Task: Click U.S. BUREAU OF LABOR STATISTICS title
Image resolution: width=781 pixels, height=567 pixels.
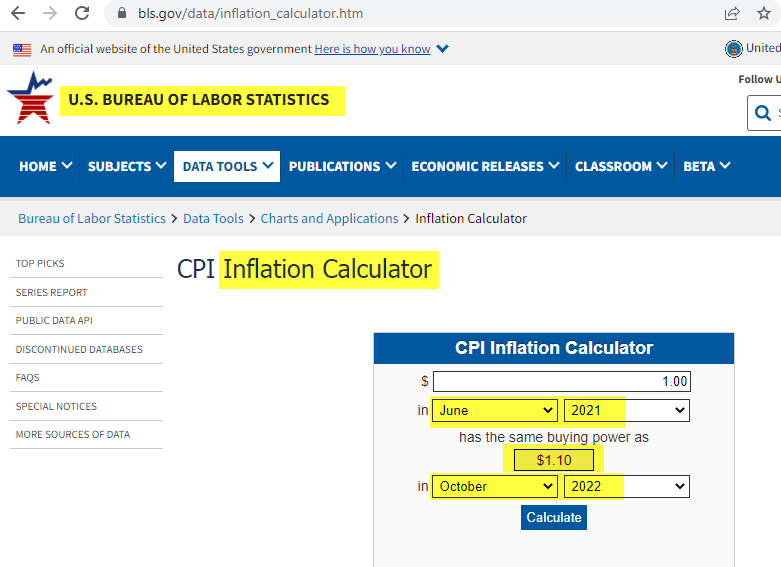Action: click(x=199, y=100)
